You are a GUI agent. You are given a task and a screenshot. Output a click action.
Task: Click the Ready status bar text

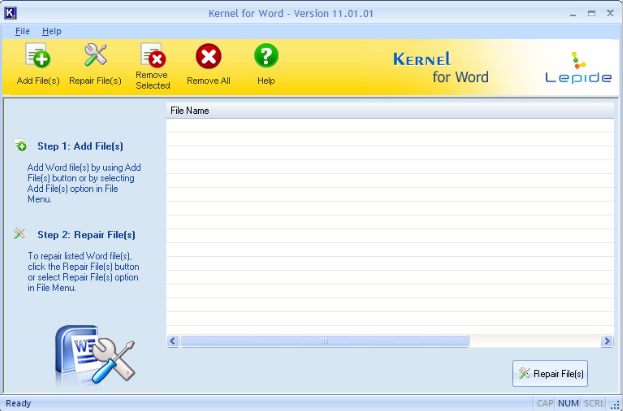18,403
